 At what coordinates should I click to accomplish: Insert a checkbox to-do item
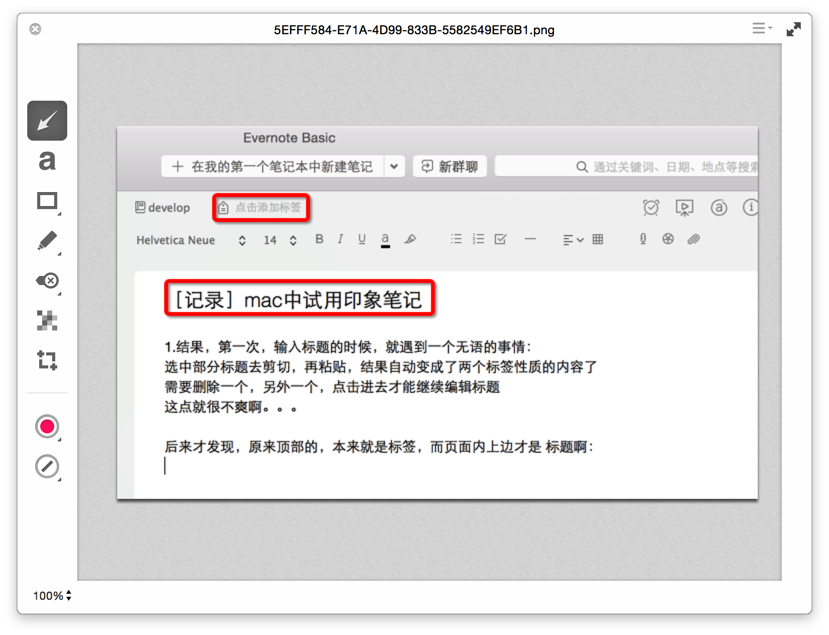point(501,239)
